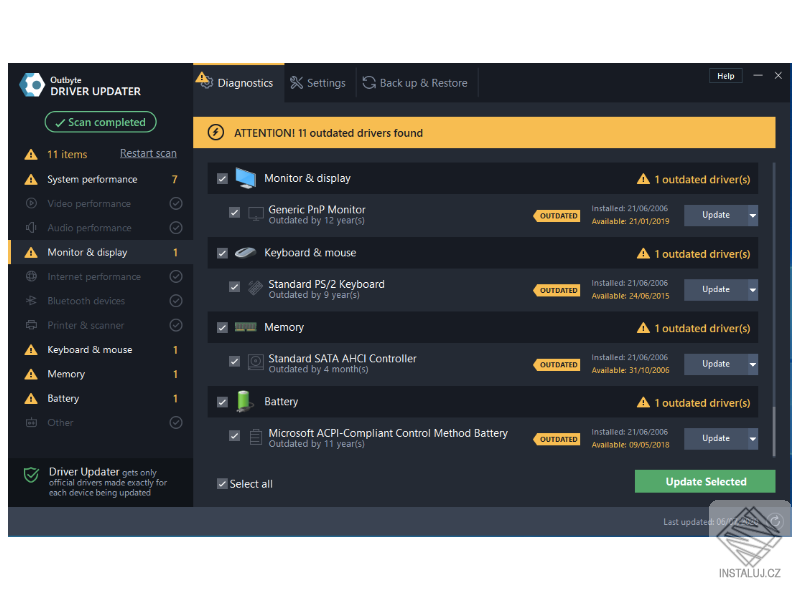Click System performance warning triangle icon
Screen dimensions: 800x600
31,179
